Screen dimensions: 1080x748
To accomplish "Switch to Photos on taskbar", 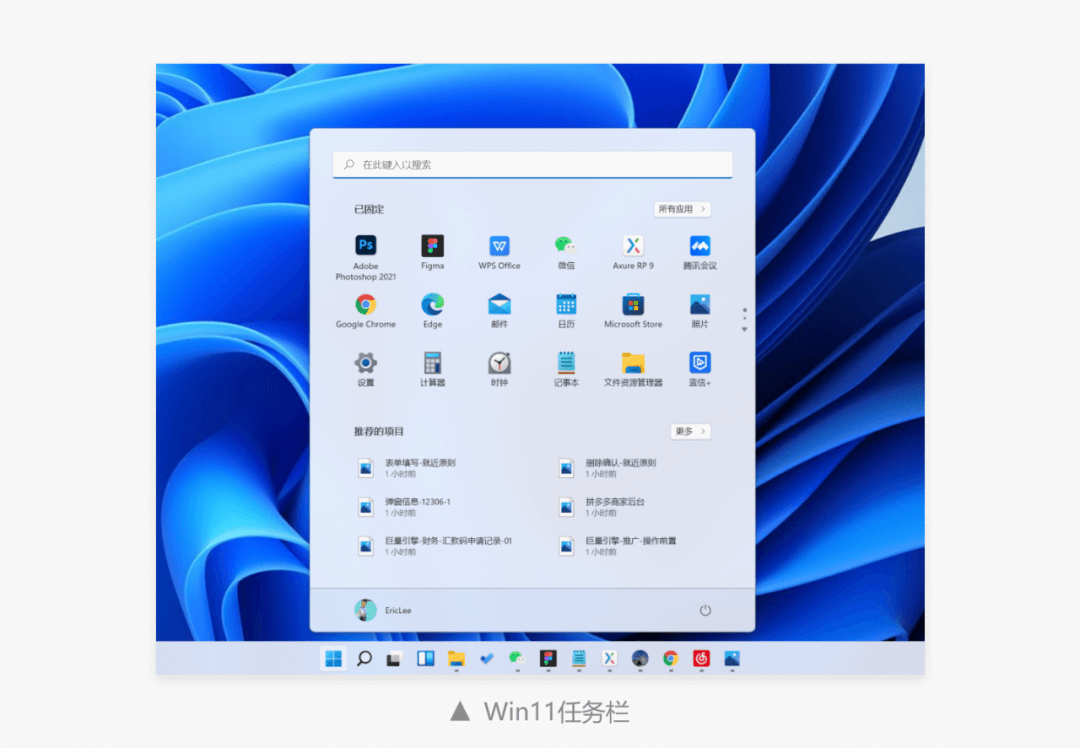I will (731, 658).
